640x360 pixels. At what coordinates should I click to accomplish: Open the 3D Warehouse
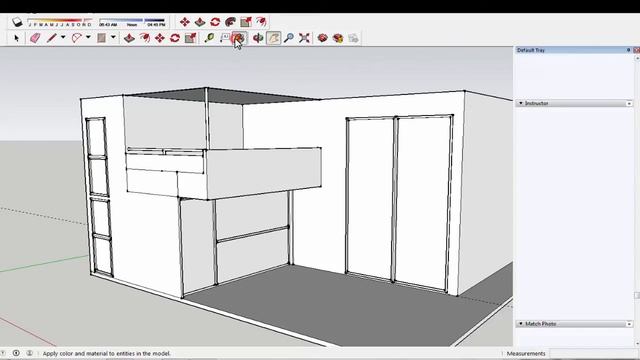click(322, 38)
